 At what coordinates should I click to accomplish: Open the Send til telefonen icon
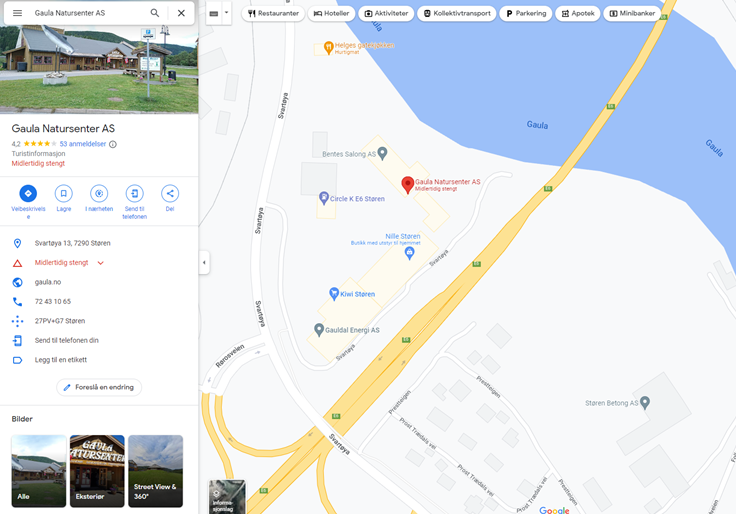tap(135, 193)
